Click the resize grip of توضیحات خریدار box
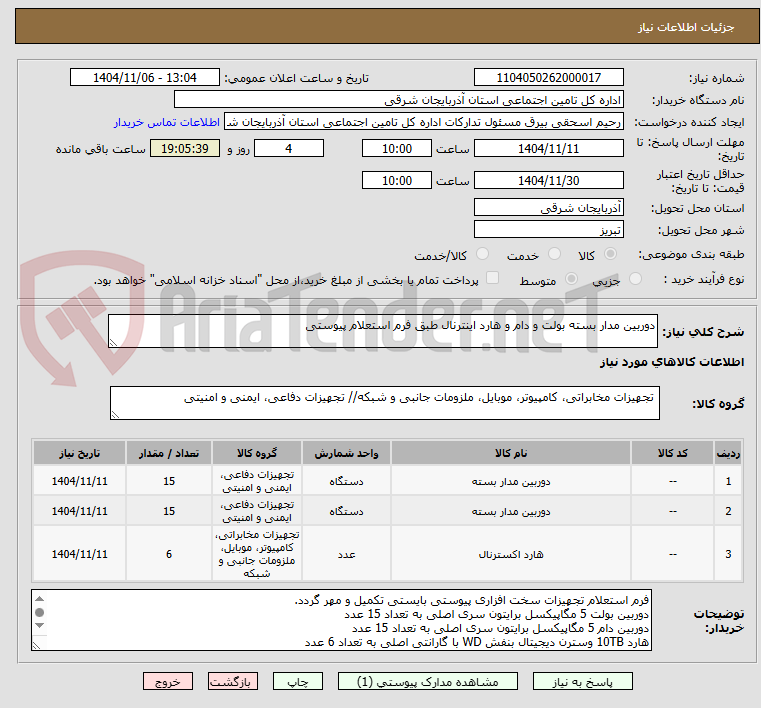The width and height of the screenshot is (761, 708). pyautogui.click(x=36, y=645)
